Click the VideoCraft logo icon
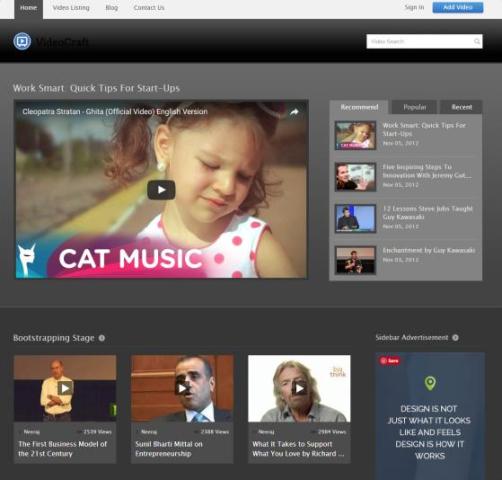Image resolution: width=502 pixels, height=480 pixels. pyautogui.click(x=22, y=41)
